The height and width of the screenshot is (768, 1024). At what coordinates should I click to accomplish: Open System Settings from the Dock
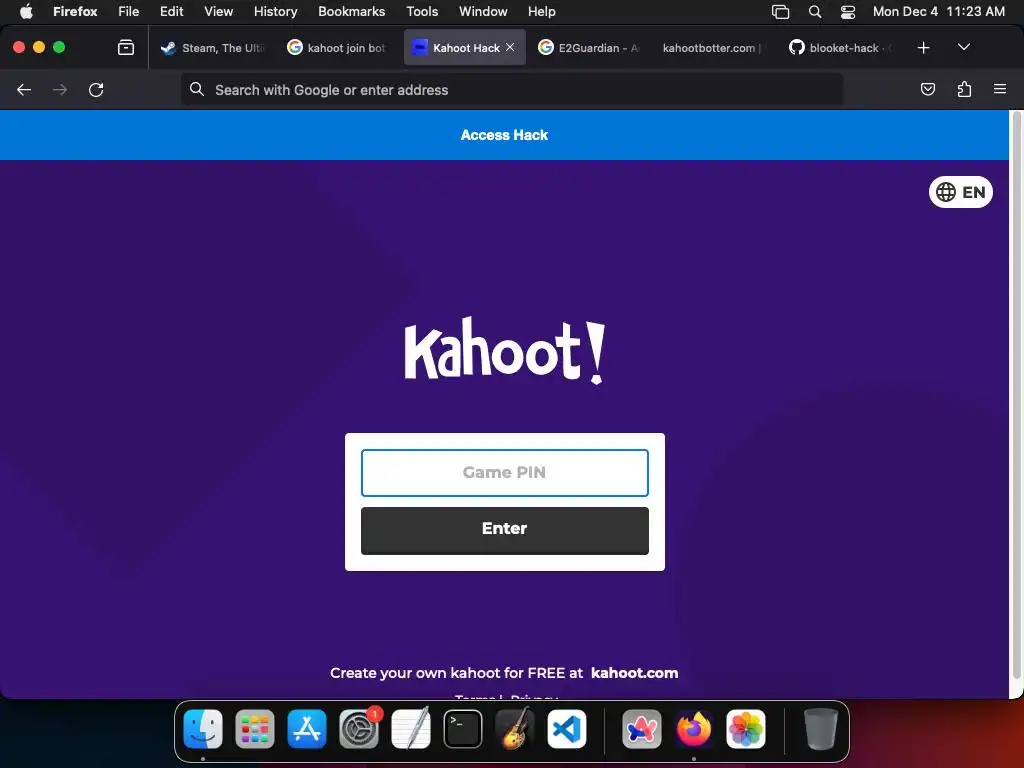[x=359, y=729]
